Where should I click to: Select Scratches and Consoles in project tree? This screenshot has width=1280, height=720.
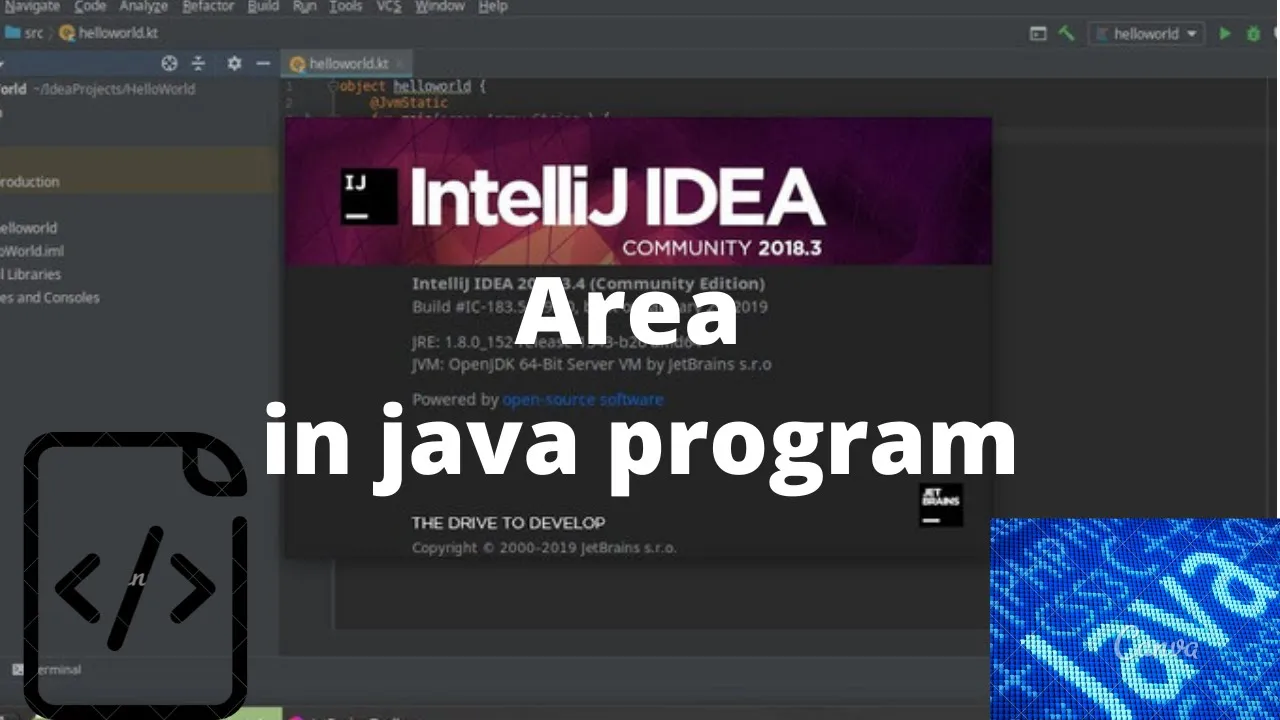[x=48, y=297]
